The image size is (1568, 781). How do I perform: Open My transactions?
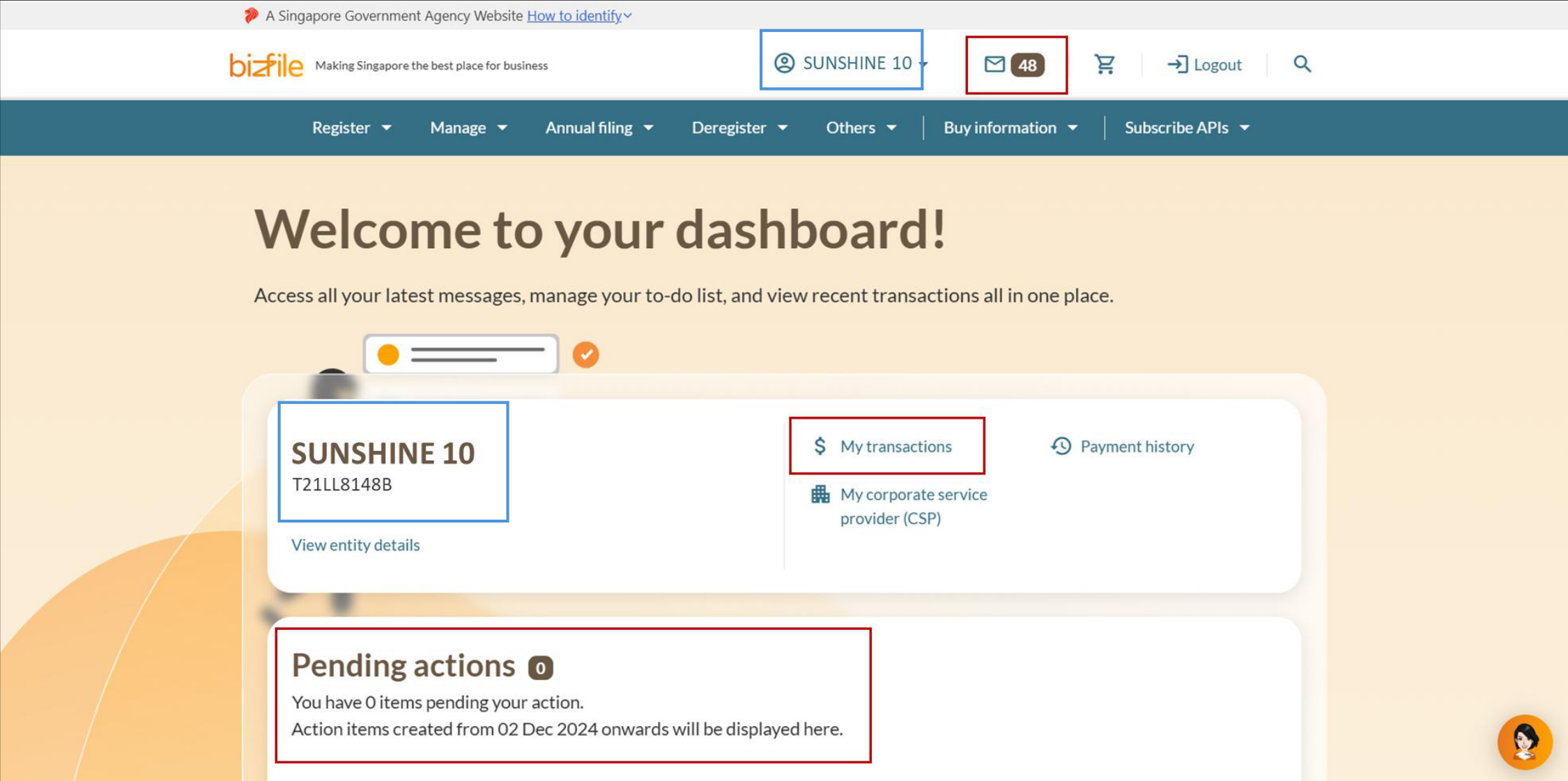[896, 446]
